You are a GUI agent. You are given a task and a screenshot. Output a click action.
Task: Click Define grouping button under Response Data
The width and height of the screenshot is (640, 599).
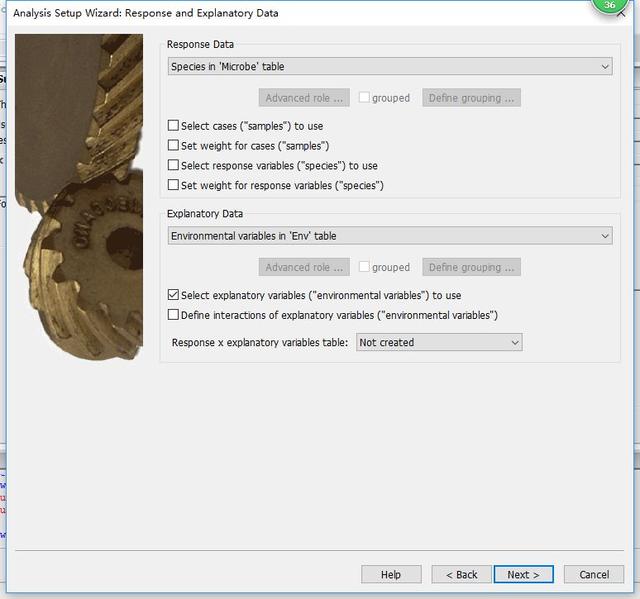pyautogui.click(x=471, y=98)
